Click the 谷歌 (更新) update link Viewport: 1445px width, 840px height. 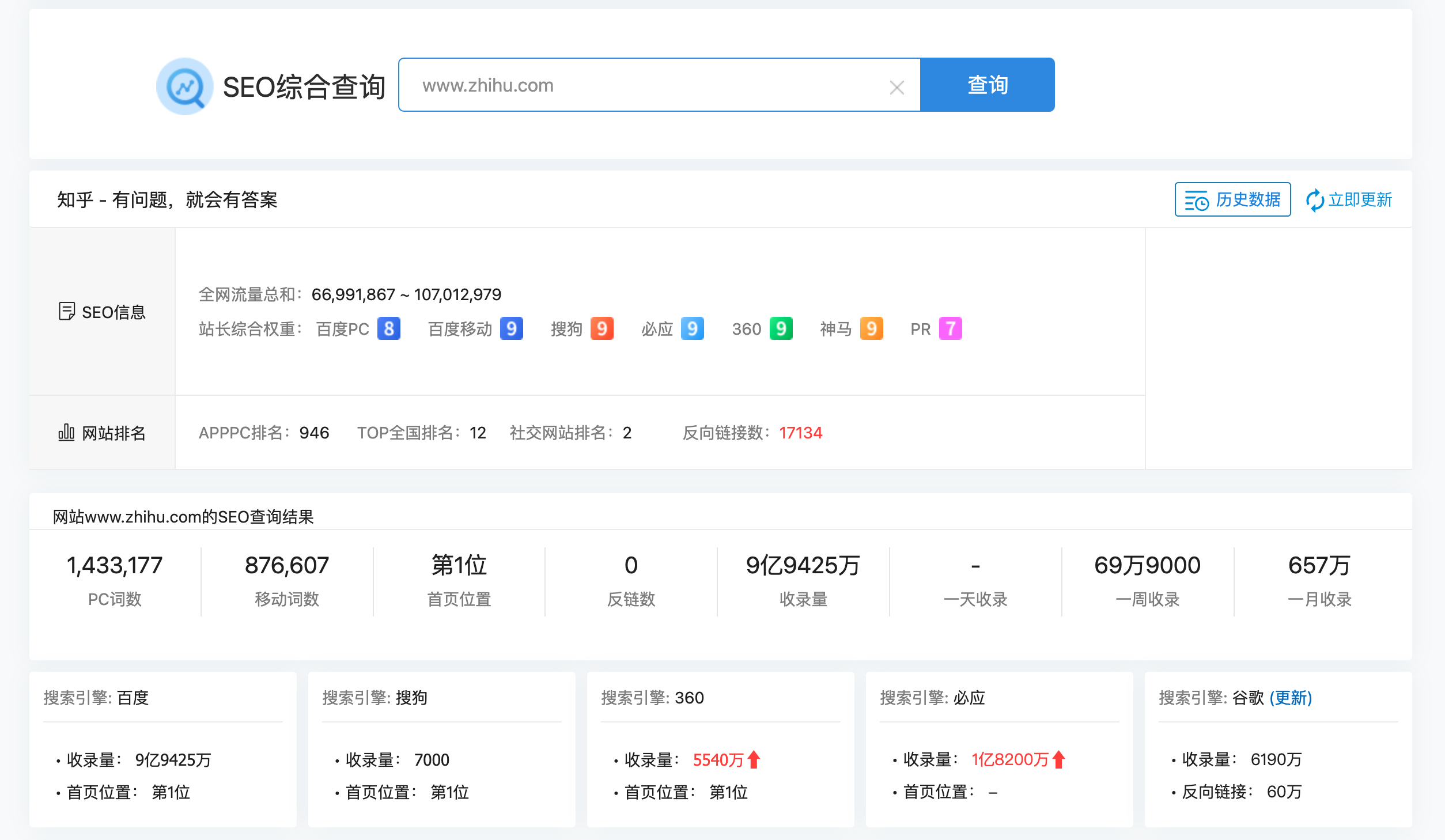1291,698
